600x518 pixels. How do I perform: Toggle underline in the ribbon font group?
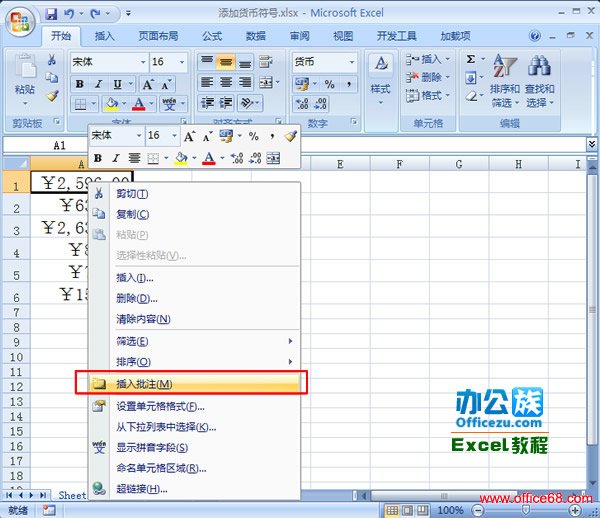pos(118,84)
